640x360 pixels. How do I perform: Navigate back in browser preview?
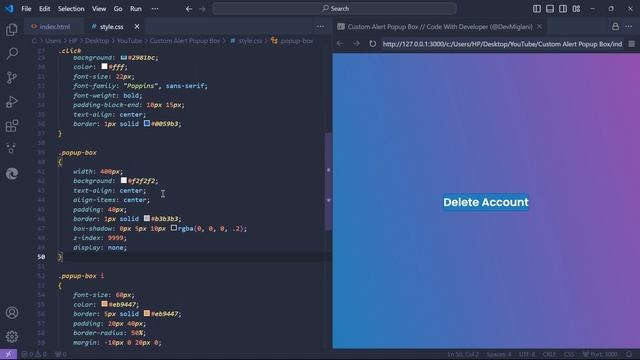[x=340, y=44]
